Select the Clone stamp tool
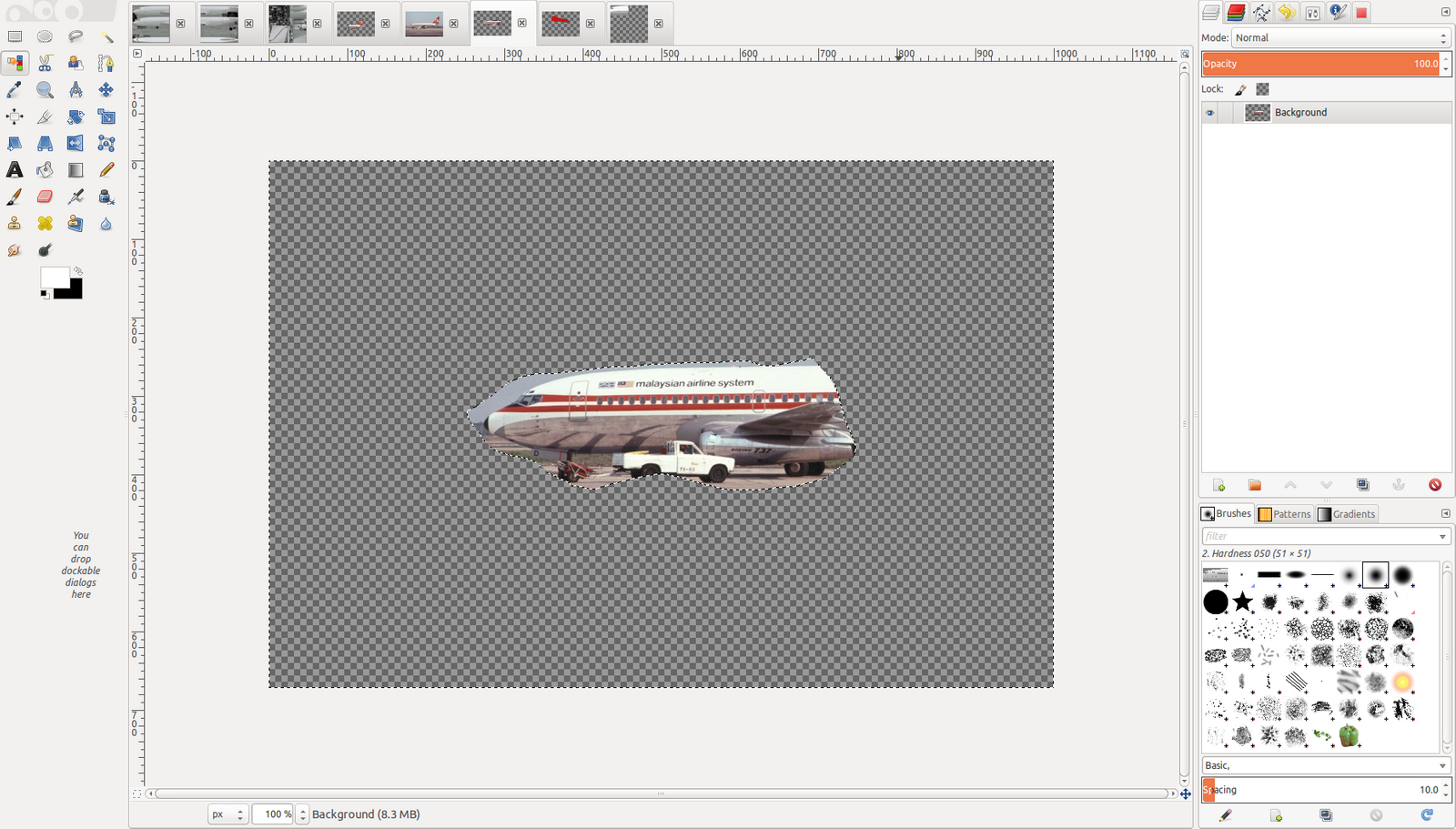Image resolution: width=1456 pixels, height=829 pixels. click(x=15, y=223)
